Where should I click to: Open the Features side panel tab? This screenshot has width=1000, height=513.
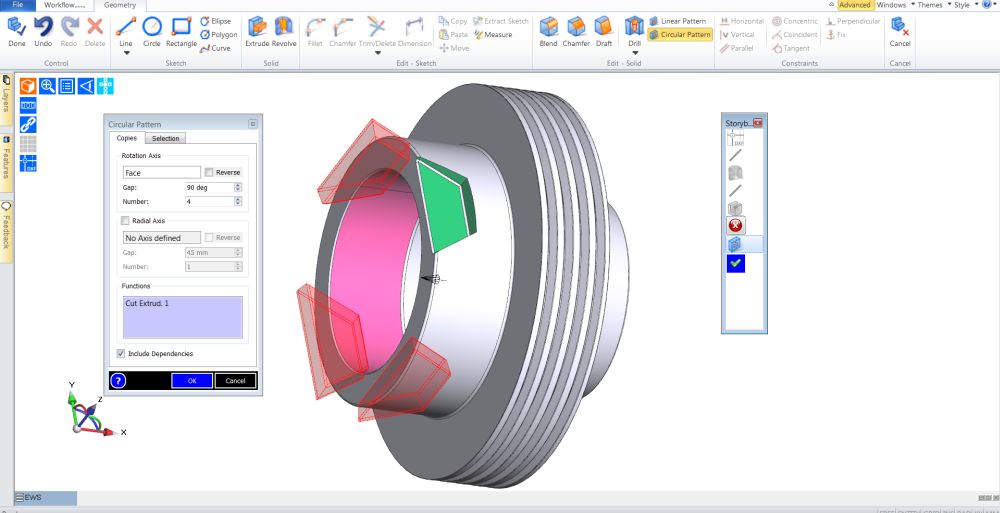[6, 161]
